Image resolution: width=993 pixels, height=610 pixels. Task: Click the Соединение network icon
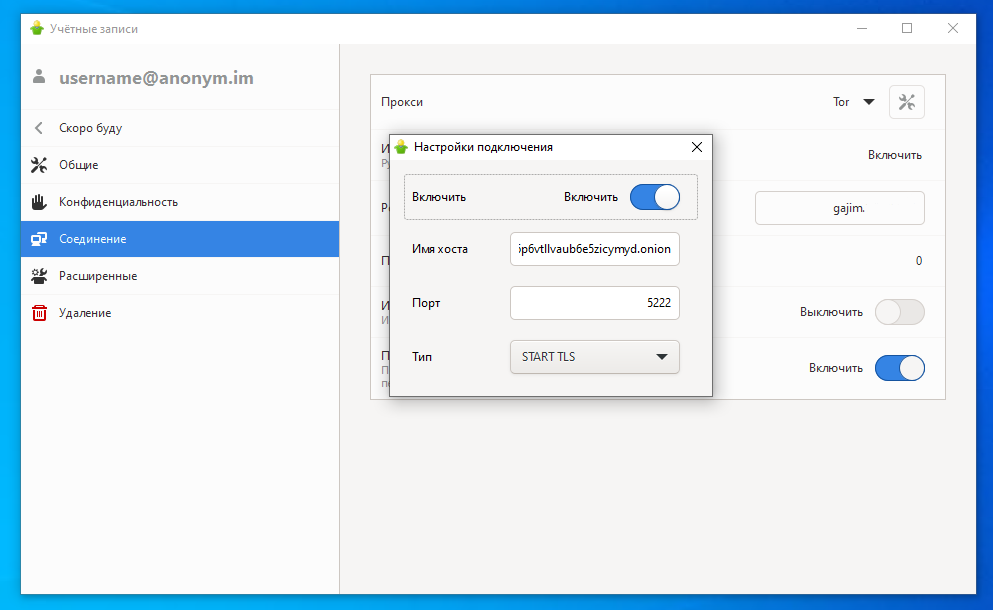click(x=39, y=239)
